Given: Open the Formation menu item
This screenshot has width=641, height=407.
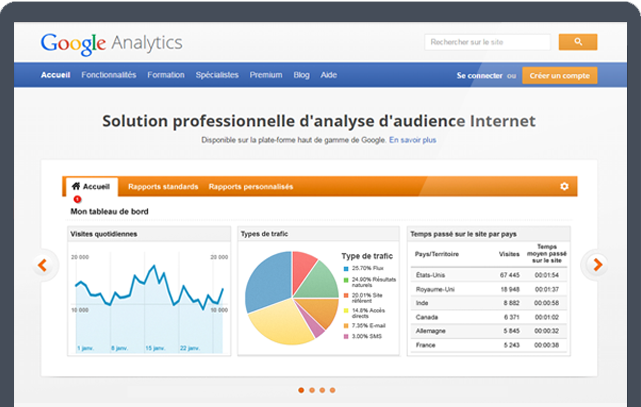Looking at the screenshot, I should click(166, 75).
